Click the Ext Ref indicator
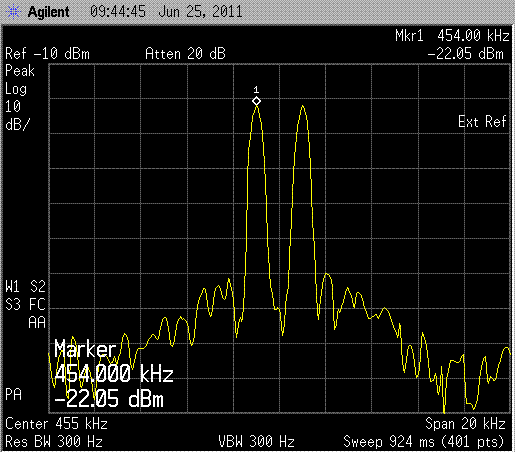 point(482,121)
